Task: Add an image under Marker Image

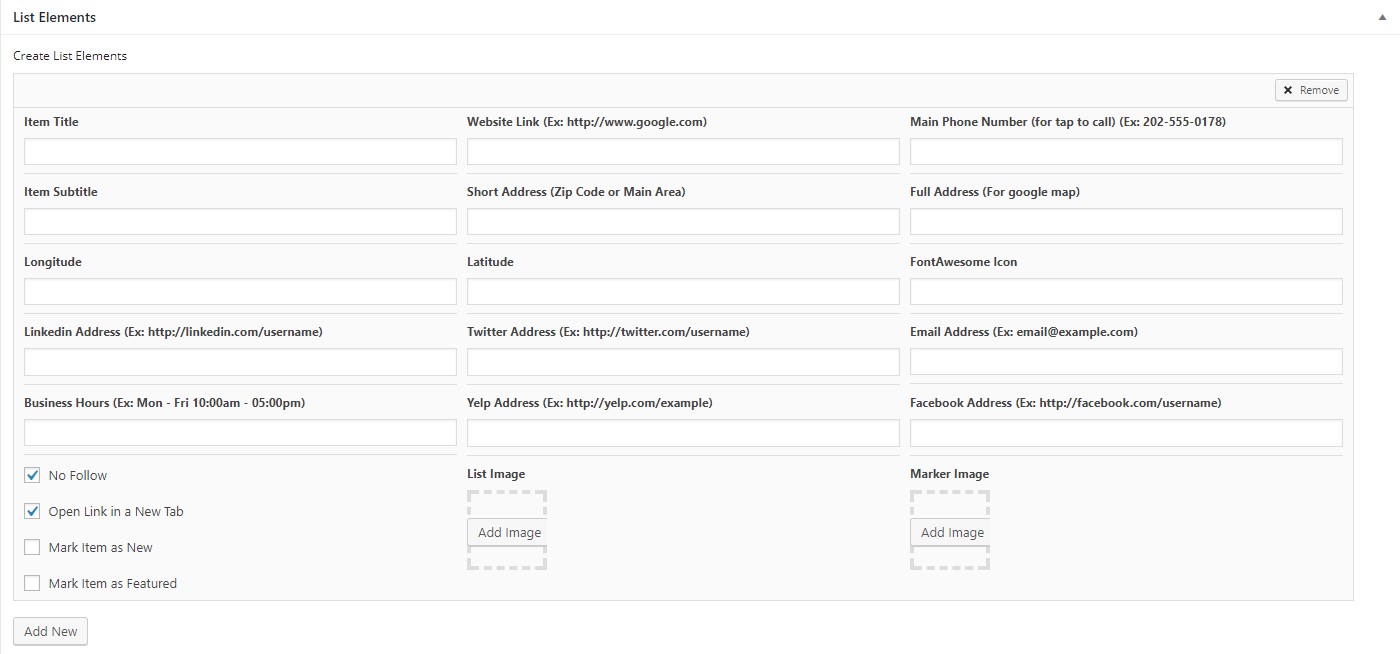Action: tap(949, 532)
